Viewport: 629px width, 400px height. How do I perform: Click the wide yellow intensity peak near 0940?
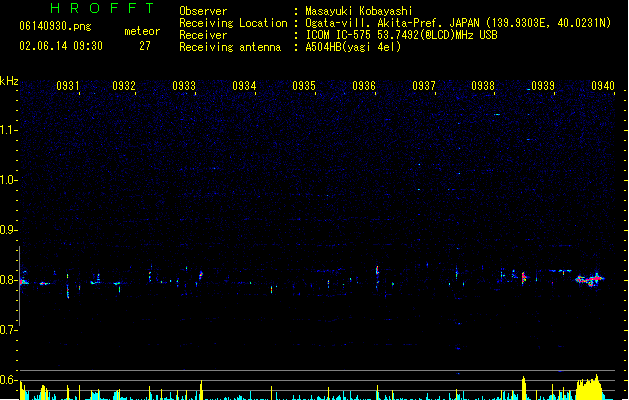click(589, 388)
